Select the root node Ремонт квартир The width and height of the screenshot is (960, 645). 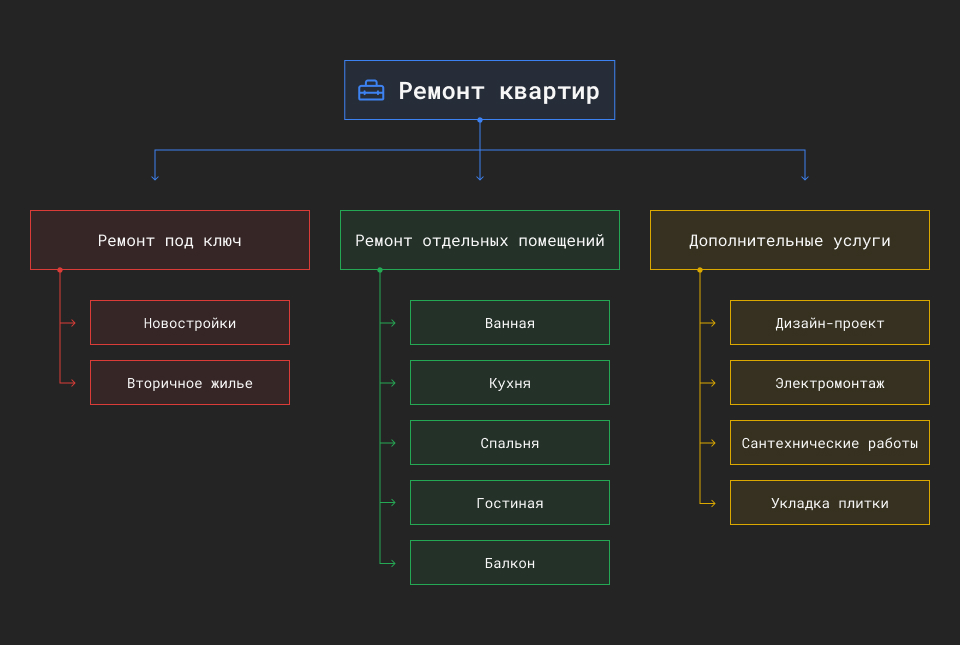click(x=479, y=90)
